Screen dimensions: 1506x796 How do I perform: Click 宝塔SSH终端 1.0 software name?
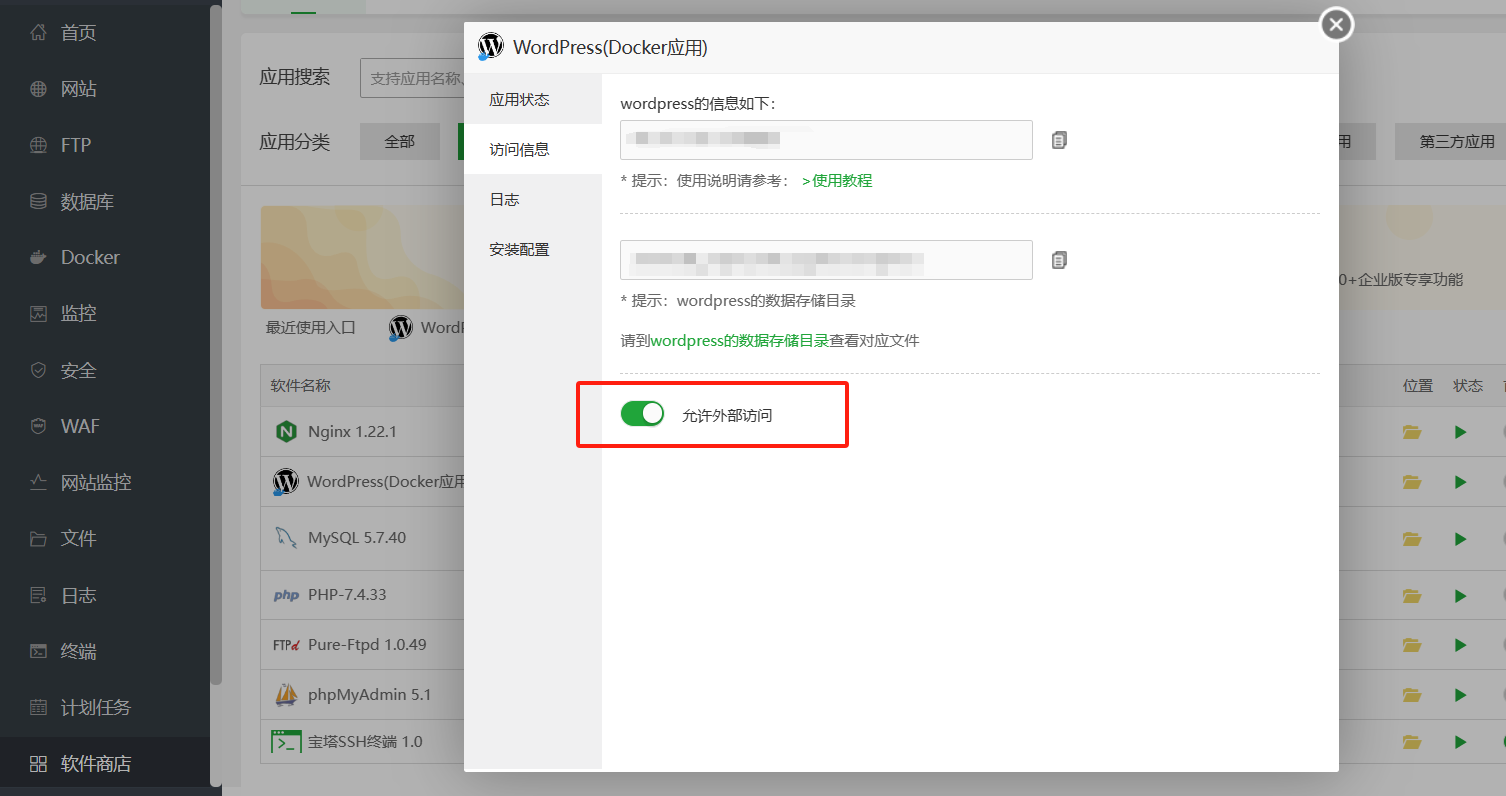click(365, 742)
